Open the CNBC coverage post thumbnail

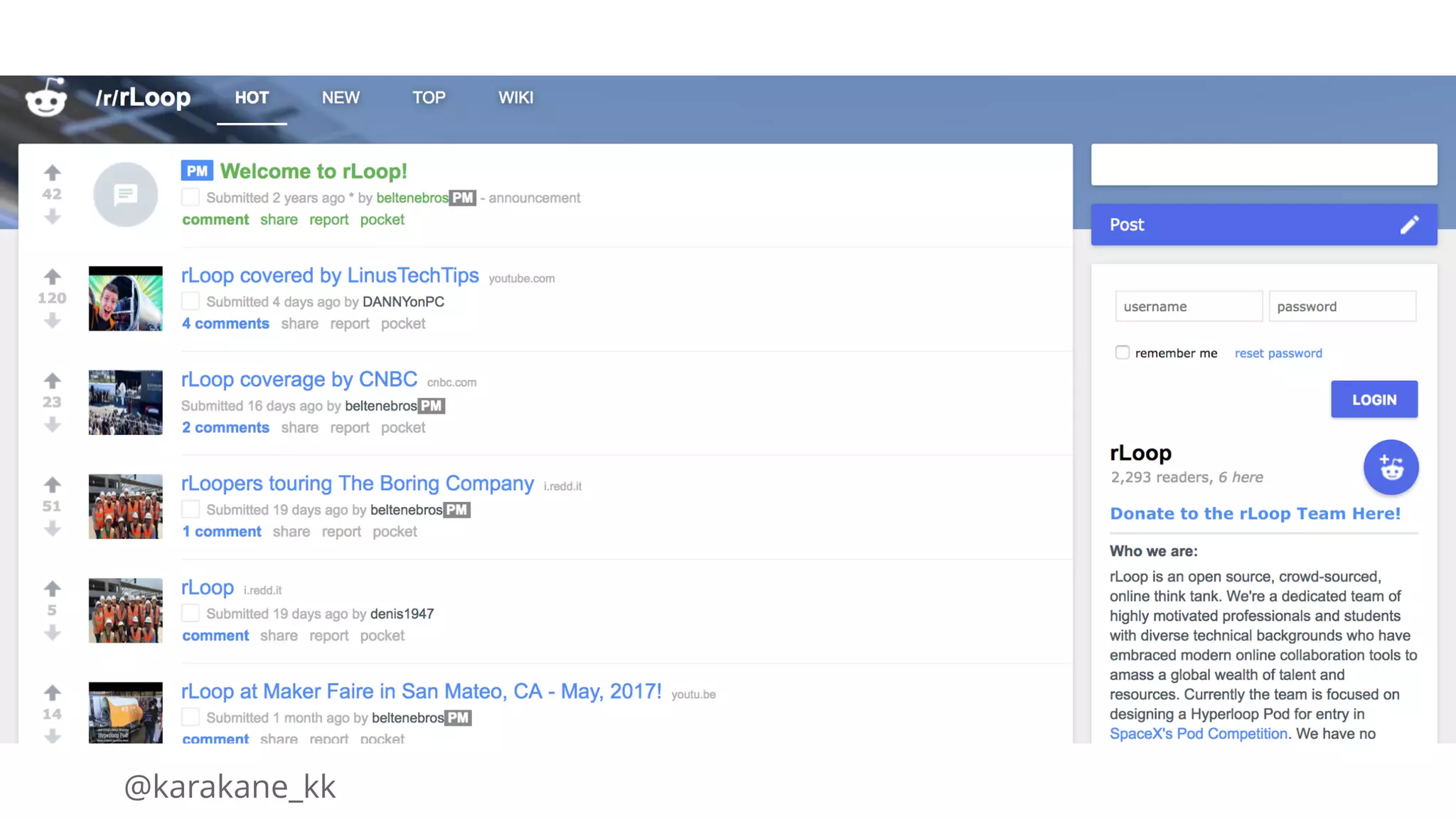126,402
